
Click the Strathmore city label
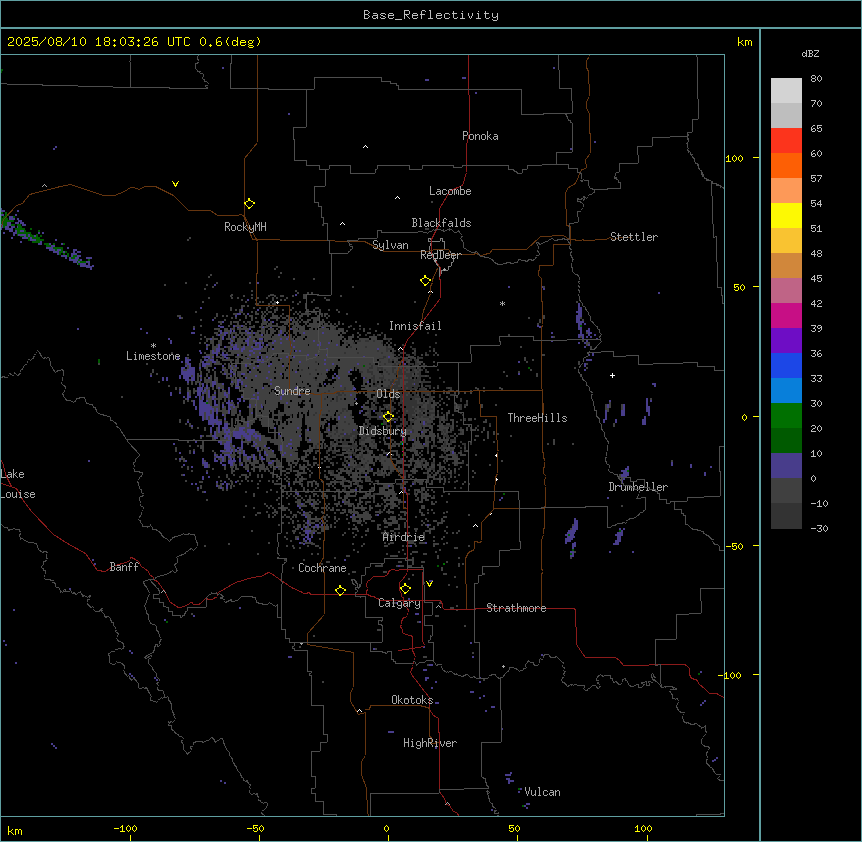pos(516,608)
